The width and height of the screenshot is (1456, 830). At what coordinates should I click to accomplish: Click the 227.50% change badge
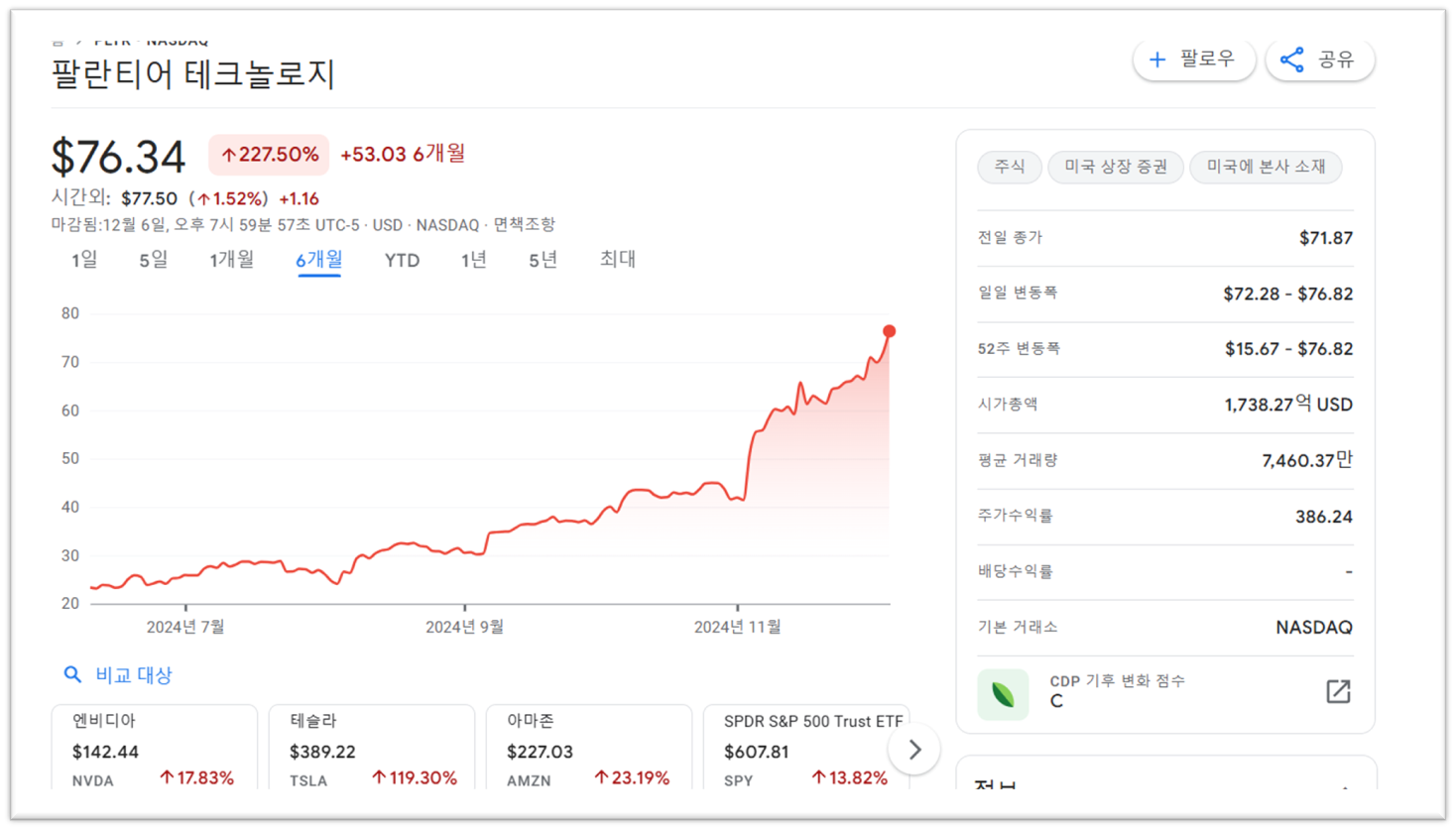point(269,155)
